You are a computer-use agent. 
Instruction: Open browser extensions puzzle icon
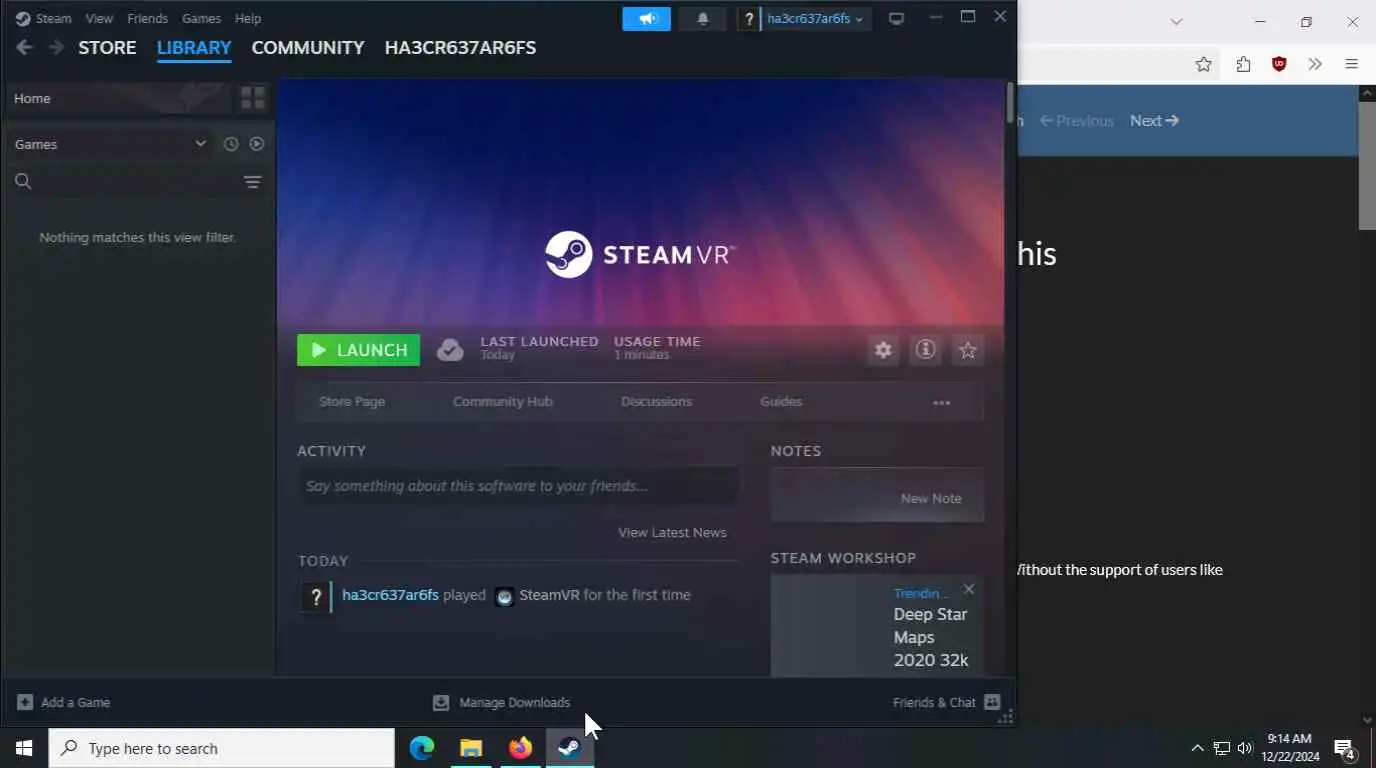tap(1243, 64)
